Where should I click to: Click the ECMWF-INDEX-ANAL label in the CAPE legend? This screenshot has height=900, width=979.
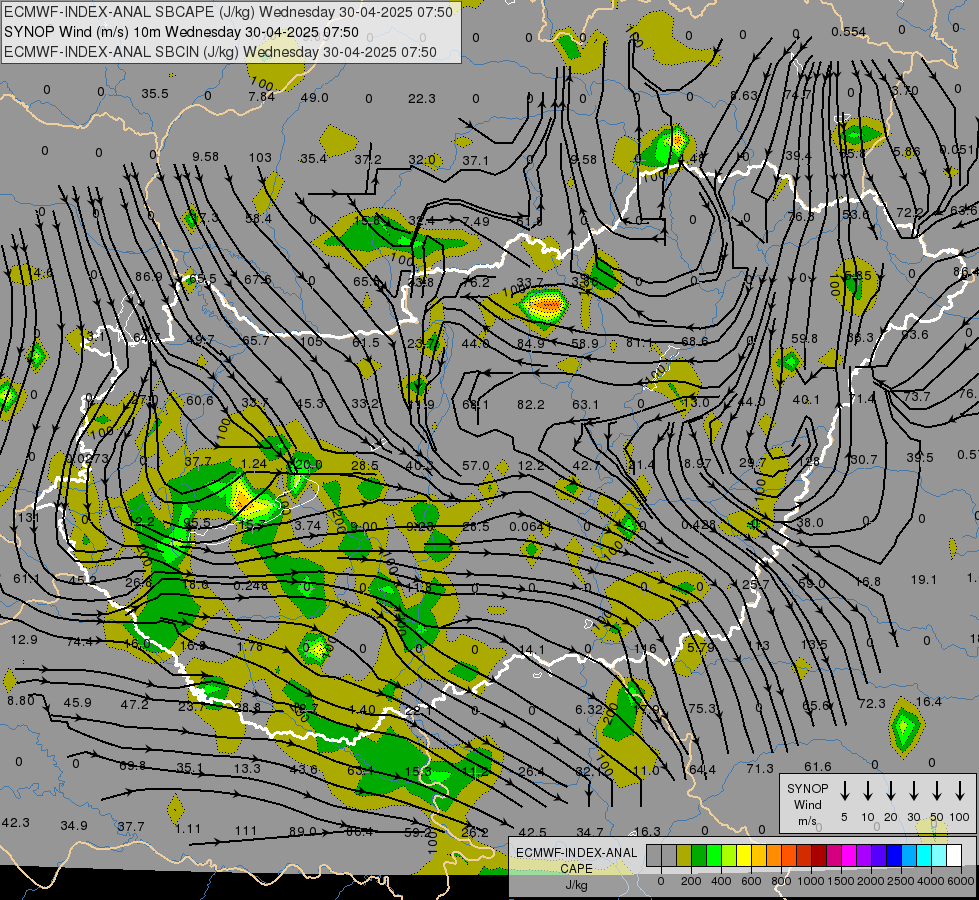(576, 853)
